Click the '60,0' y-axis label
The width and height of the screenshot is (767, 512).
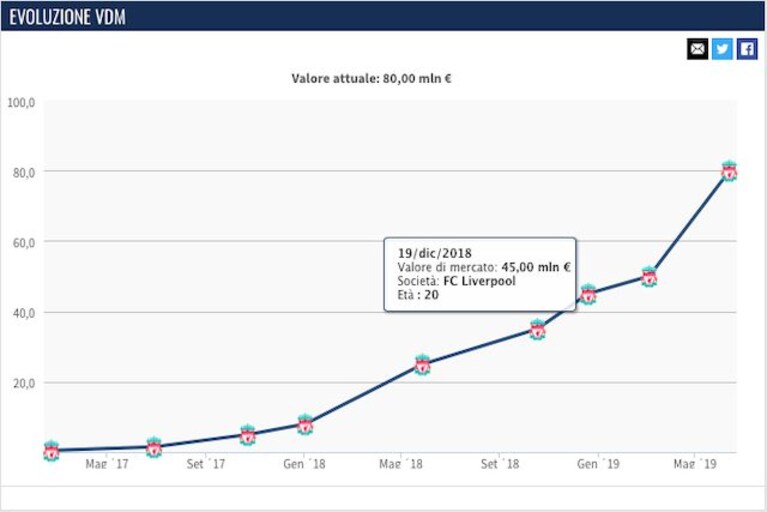[24, 243]
